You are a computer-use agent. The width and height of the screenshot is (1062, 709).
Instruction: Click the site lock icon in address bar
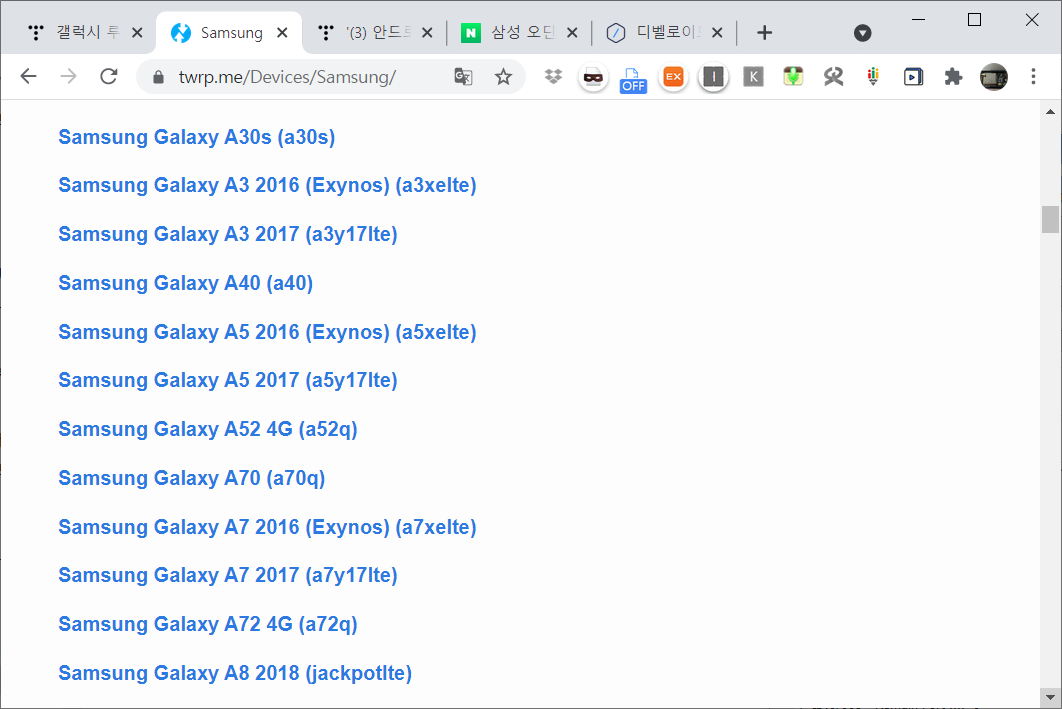pyautogui.click(x=158, y=77)
